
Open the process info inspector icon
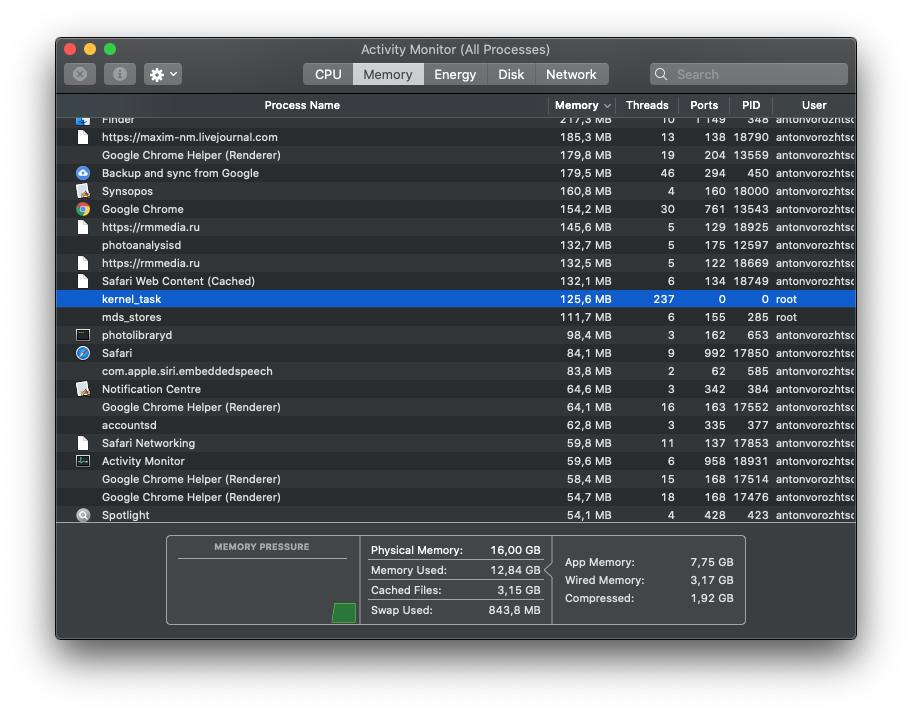pyautogui.click(x=120, y=74)
